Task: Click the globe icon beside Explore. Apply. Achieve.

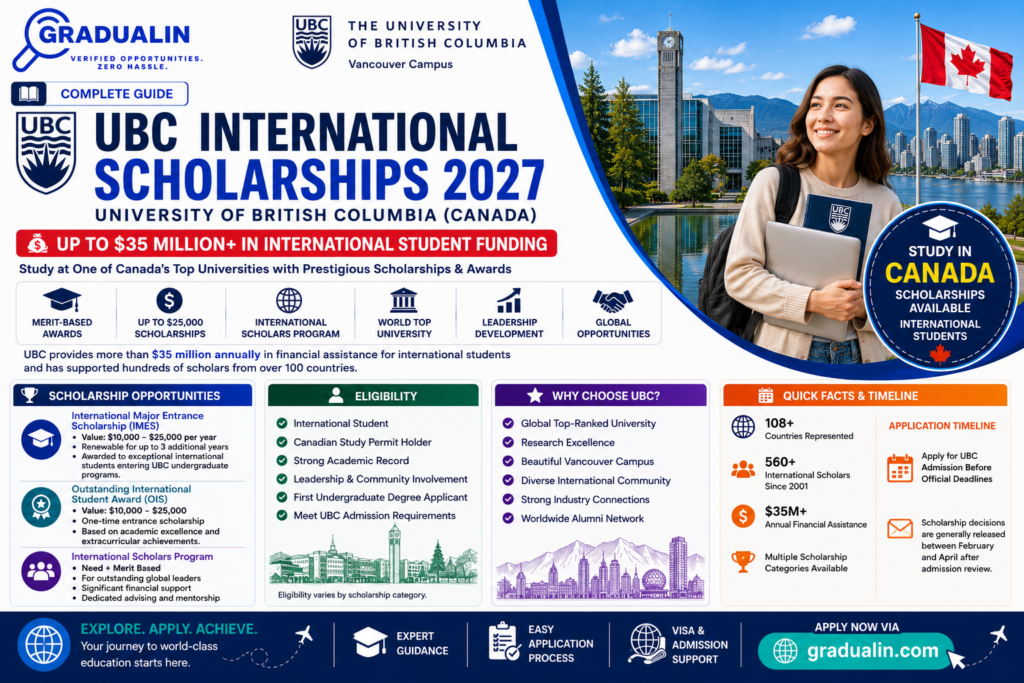Action: [x=44, y=645]
